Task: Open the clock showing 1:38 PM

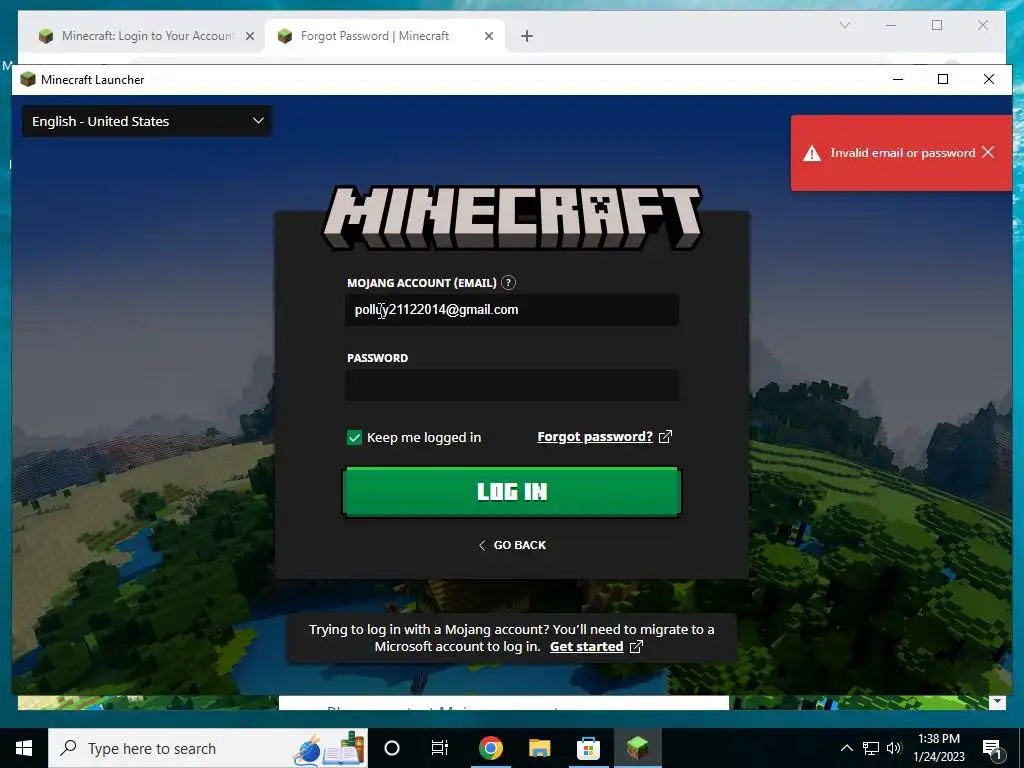Action: pos(939,748)
